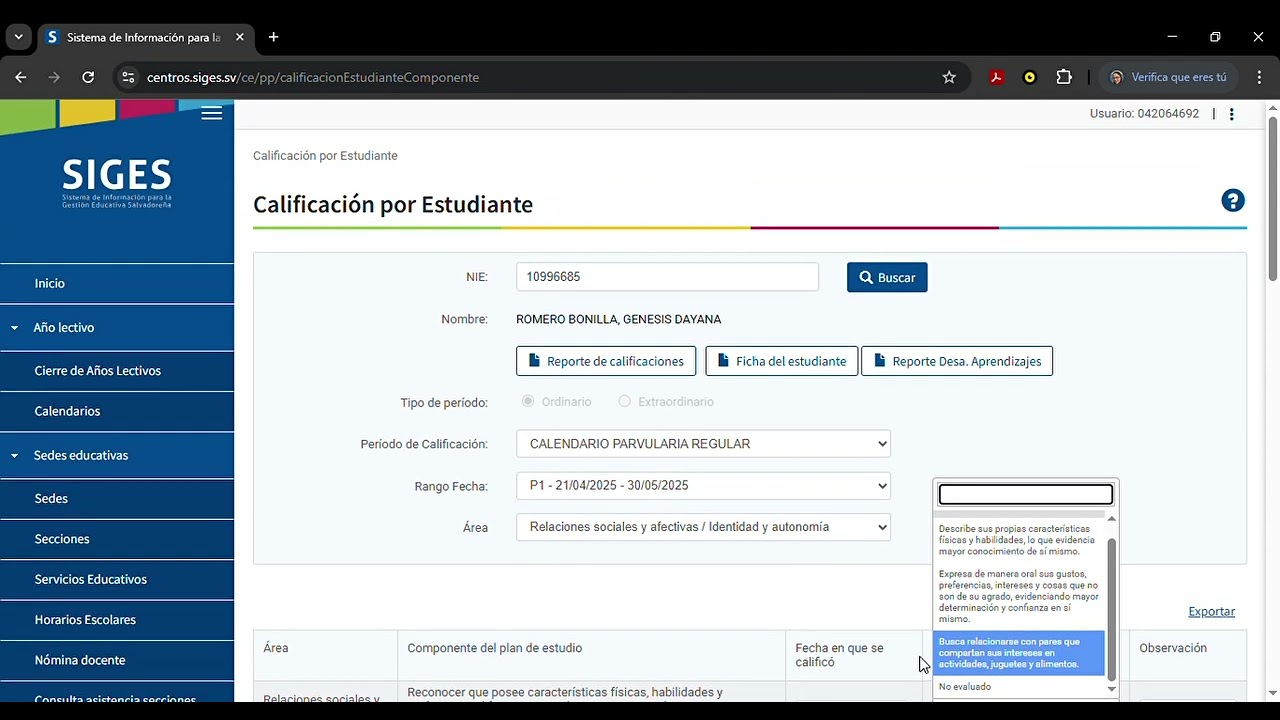Click the browser back arrow

(x=21, y=77)
